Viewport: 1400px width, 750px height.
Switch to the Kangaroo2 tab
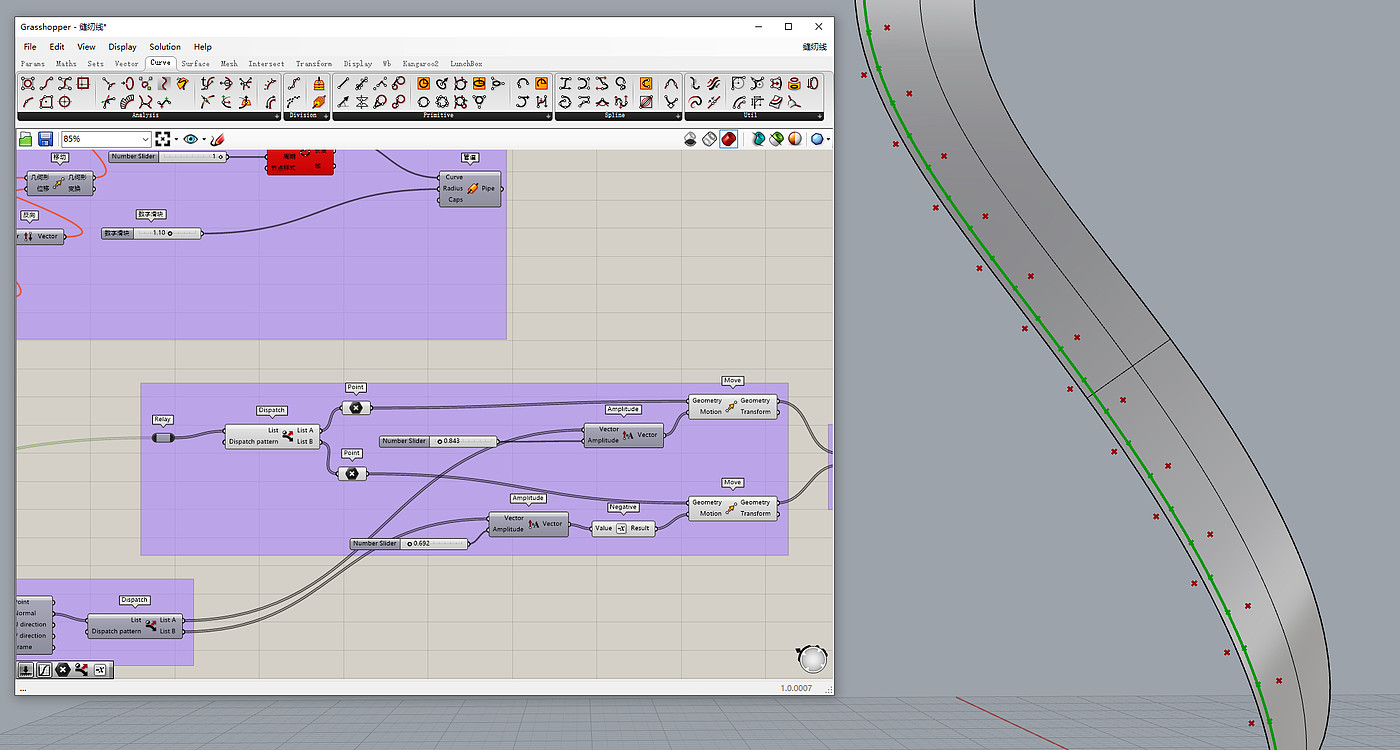420,63
